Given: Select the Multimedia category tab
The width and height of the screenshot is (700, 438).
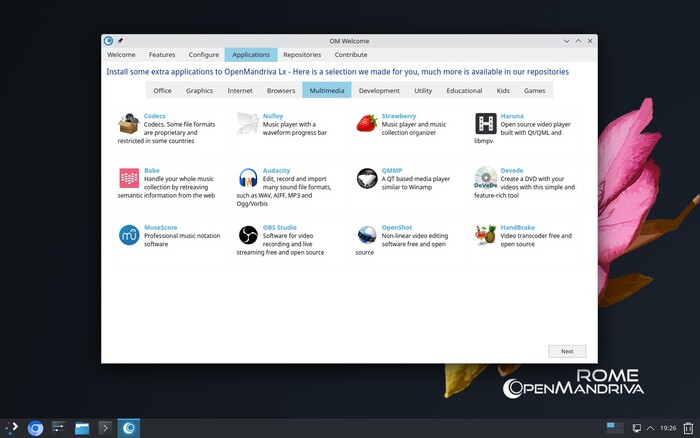Looking at the screenshot, I should [327, 90].
